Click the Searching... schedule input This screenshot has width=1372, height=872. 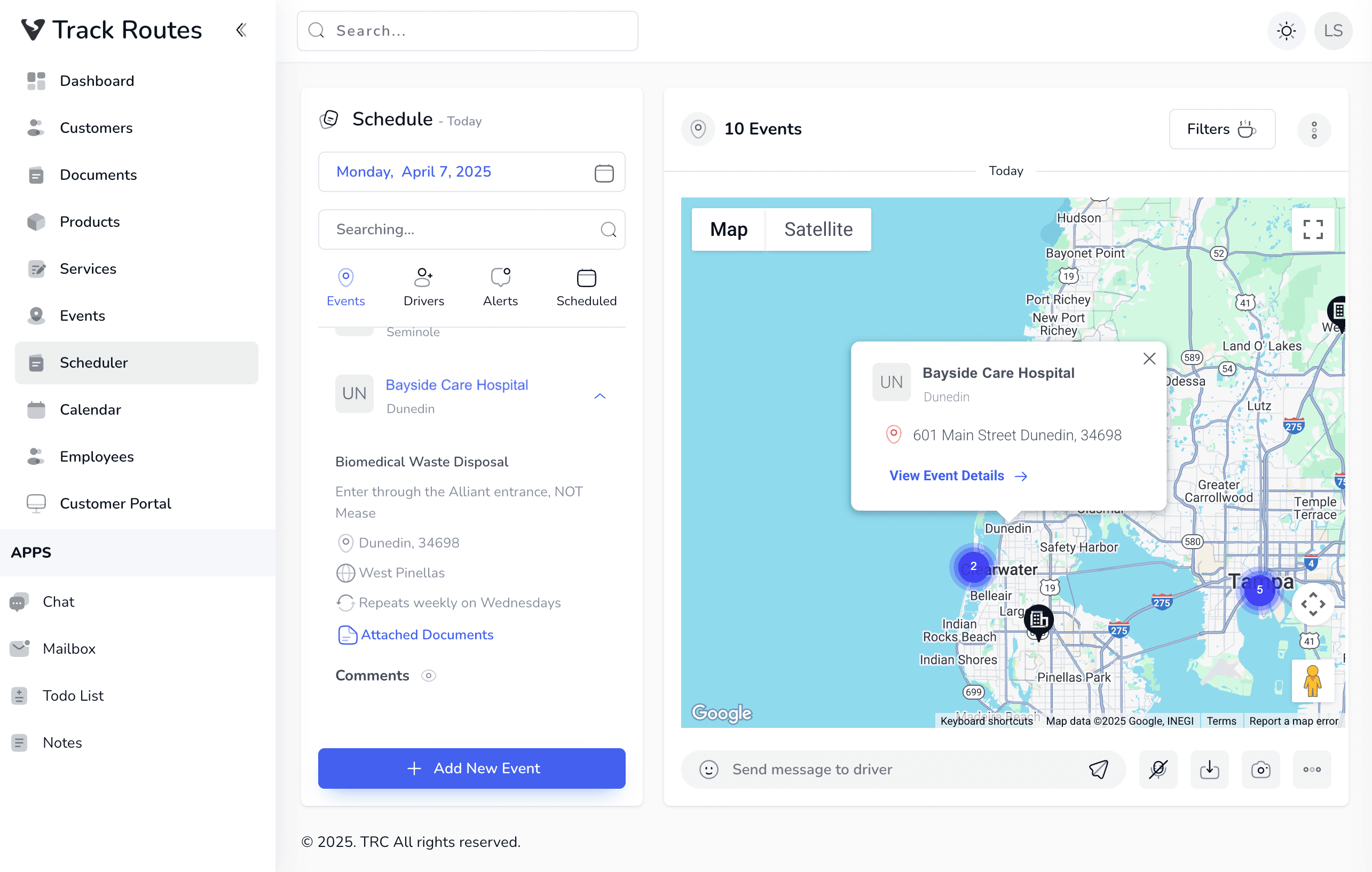tap(471, 229)
